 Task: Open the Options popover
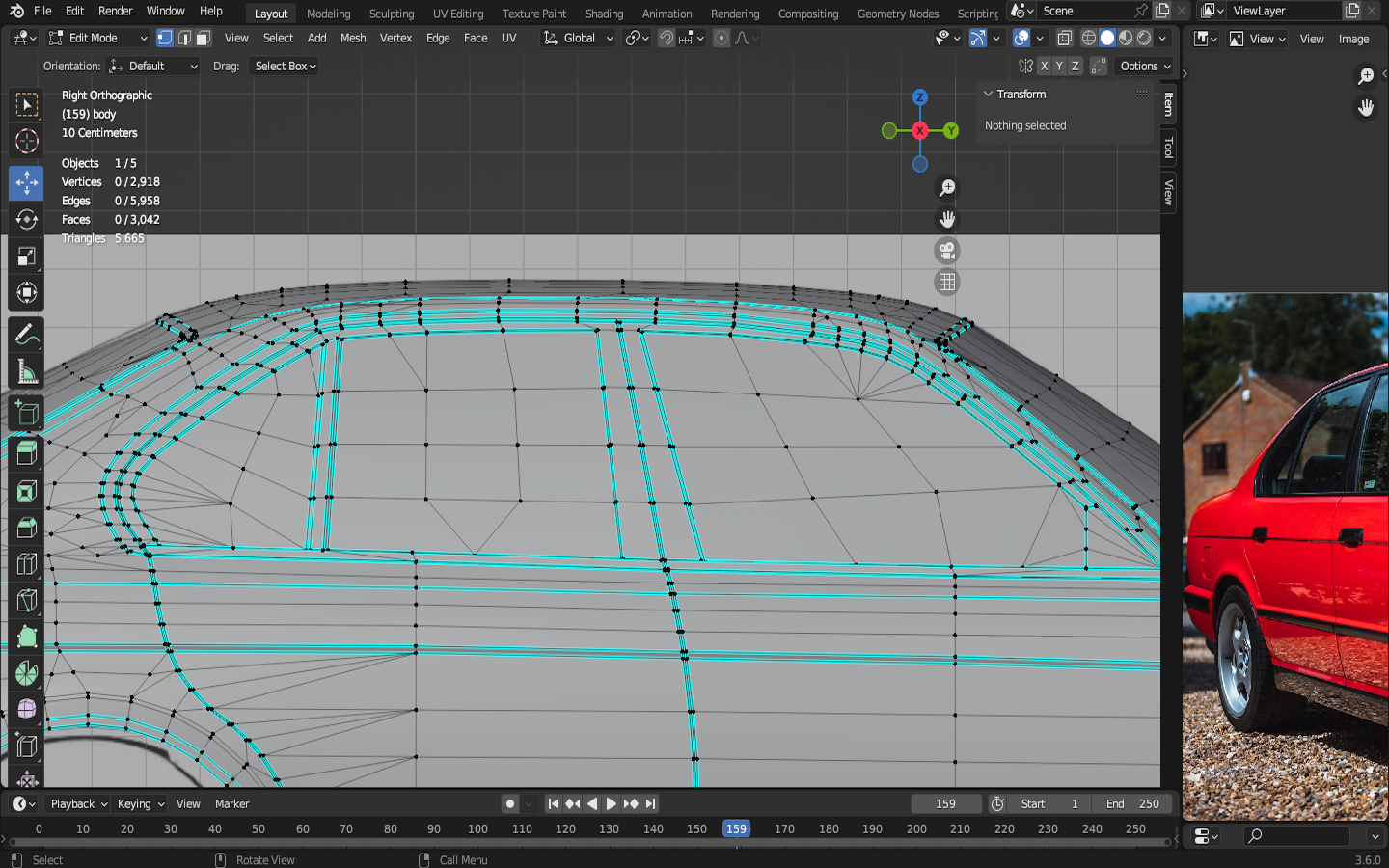(x=1145, y=67)
